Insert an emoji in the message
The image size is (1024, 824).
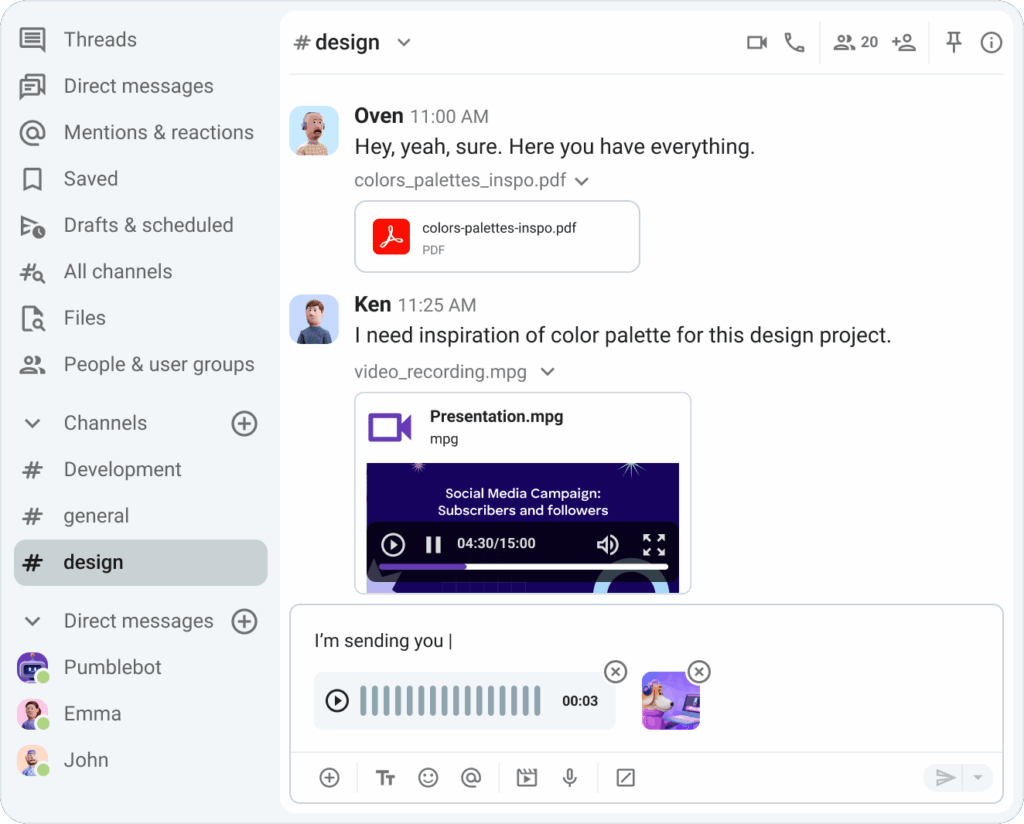coord(428,777)
